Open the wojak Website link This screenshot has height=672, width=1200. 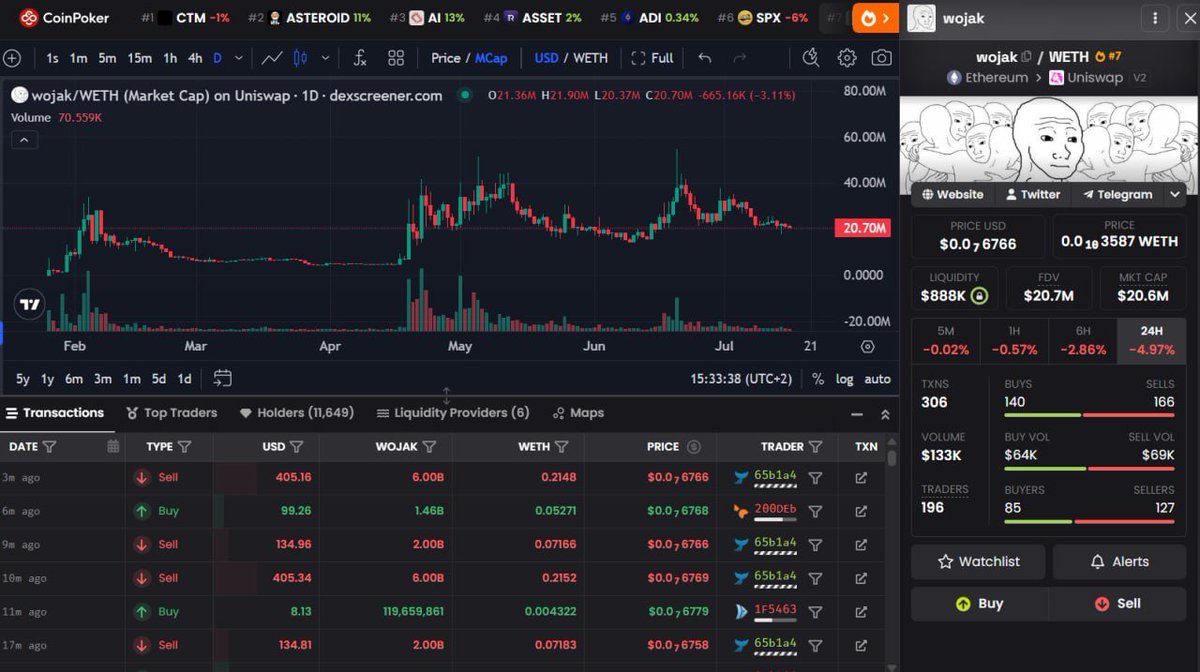952,194
